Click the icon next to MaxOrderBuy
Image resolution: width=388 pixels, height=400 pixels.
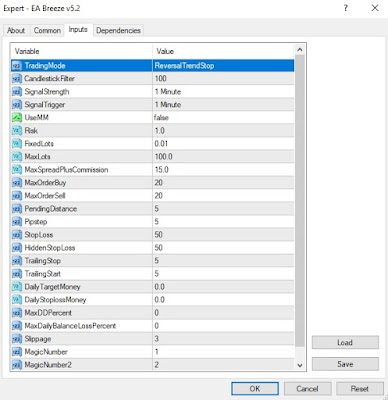(17, 183)
